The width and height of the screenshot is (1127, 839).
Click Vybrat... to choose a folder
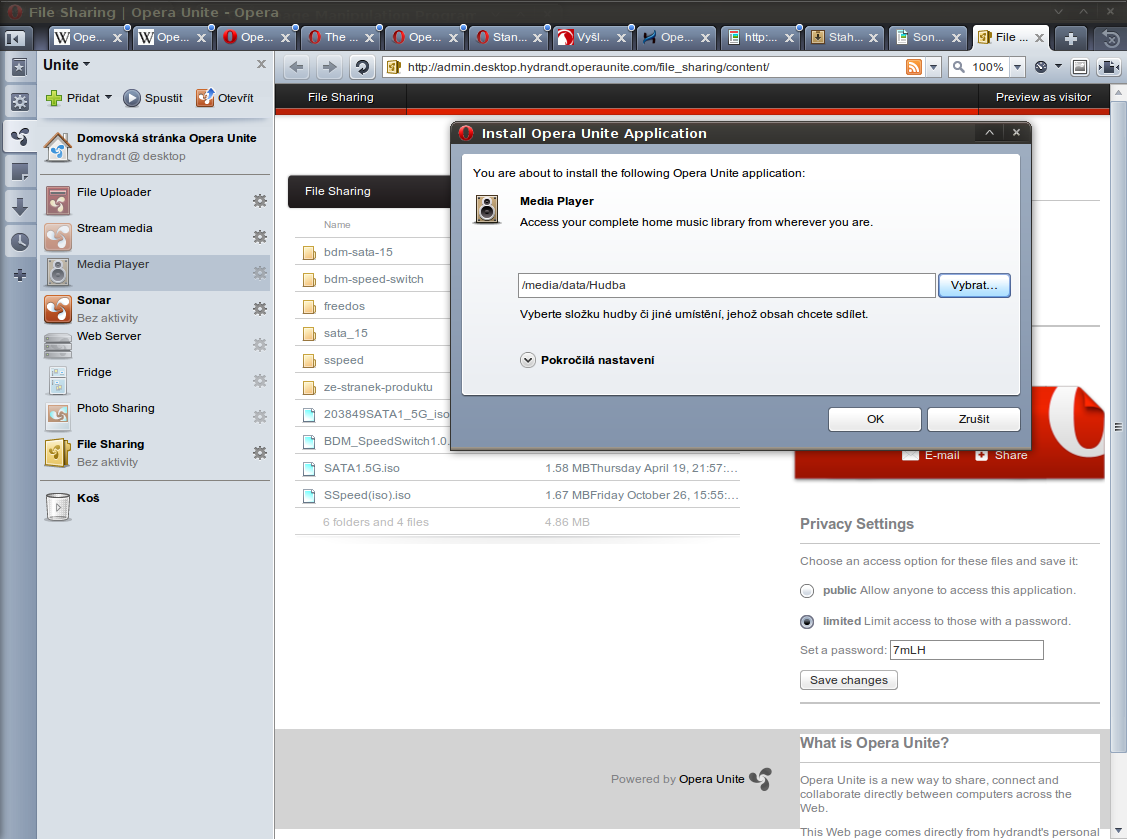[974, 285]
